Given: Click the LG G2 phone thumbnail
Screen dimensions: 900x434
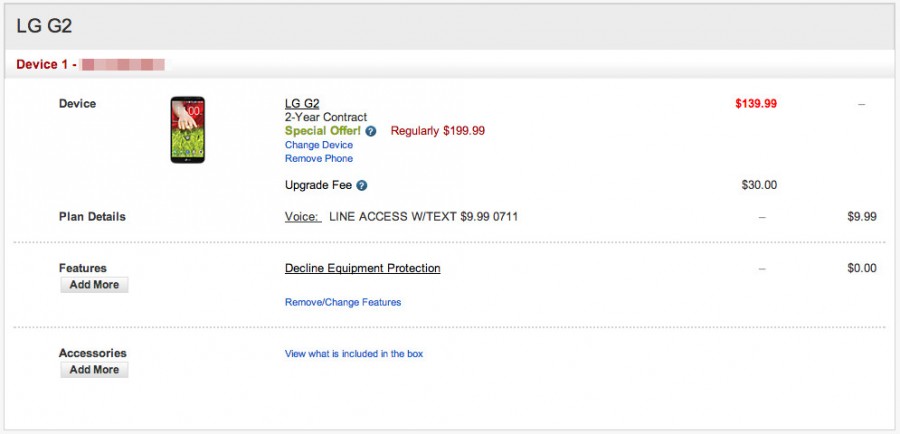Looking at the screenshot, I should point(187,130).
